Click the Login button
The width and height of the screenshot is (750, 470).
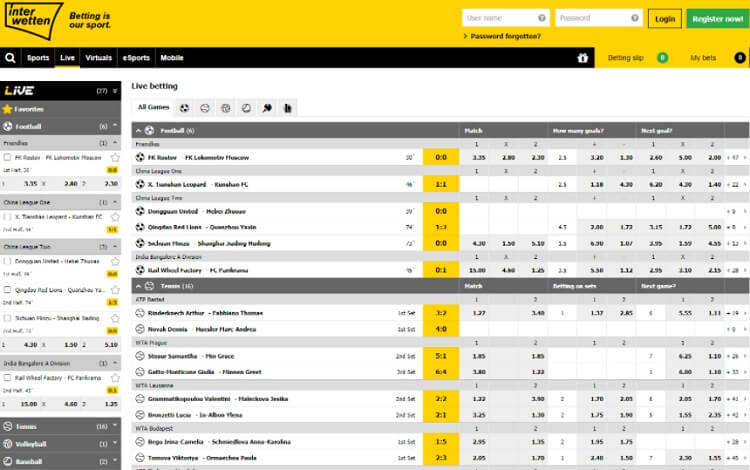pos(665,19)
